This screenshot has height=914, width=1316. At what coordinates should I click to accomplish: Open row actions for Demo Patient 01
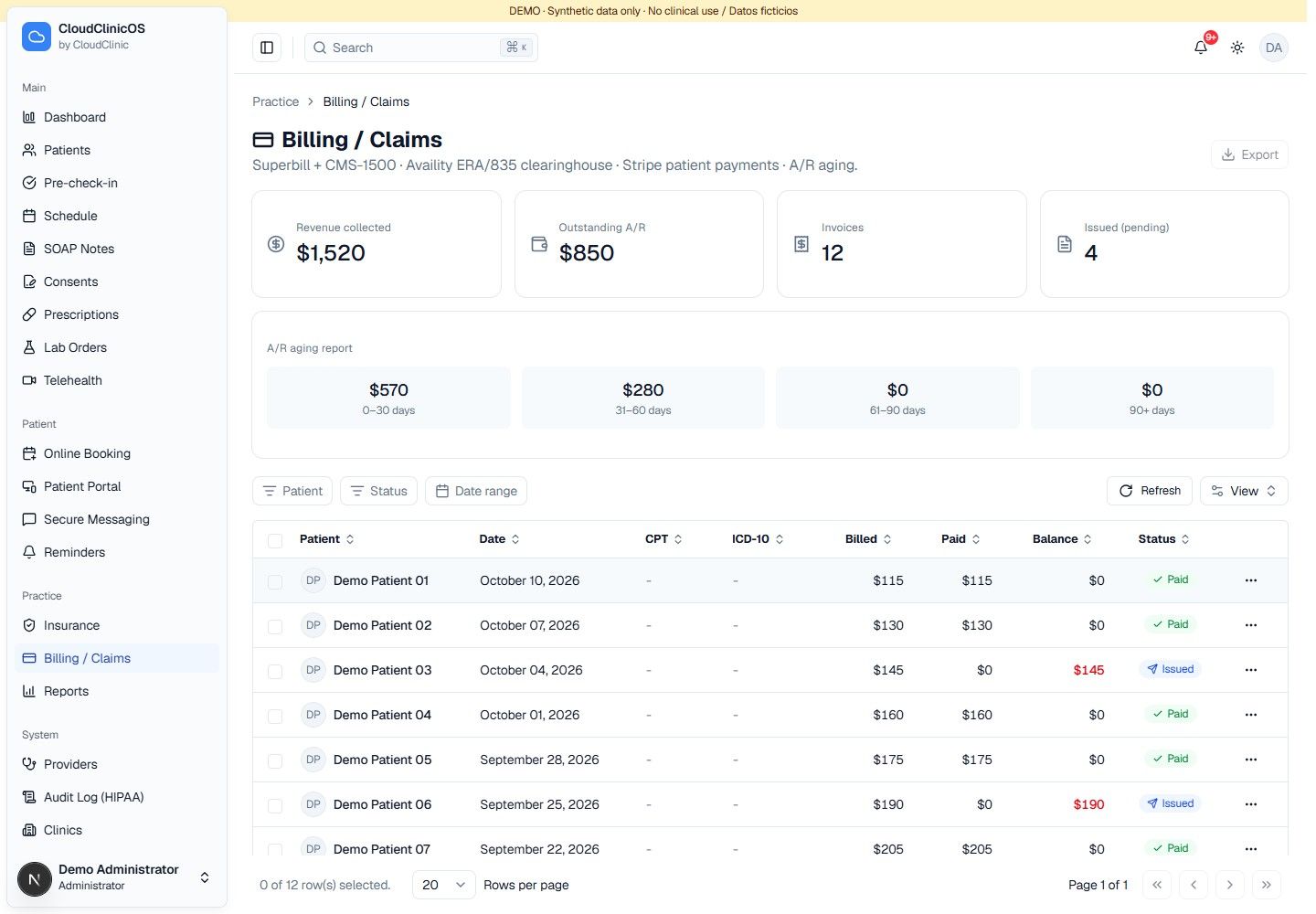1251,580
